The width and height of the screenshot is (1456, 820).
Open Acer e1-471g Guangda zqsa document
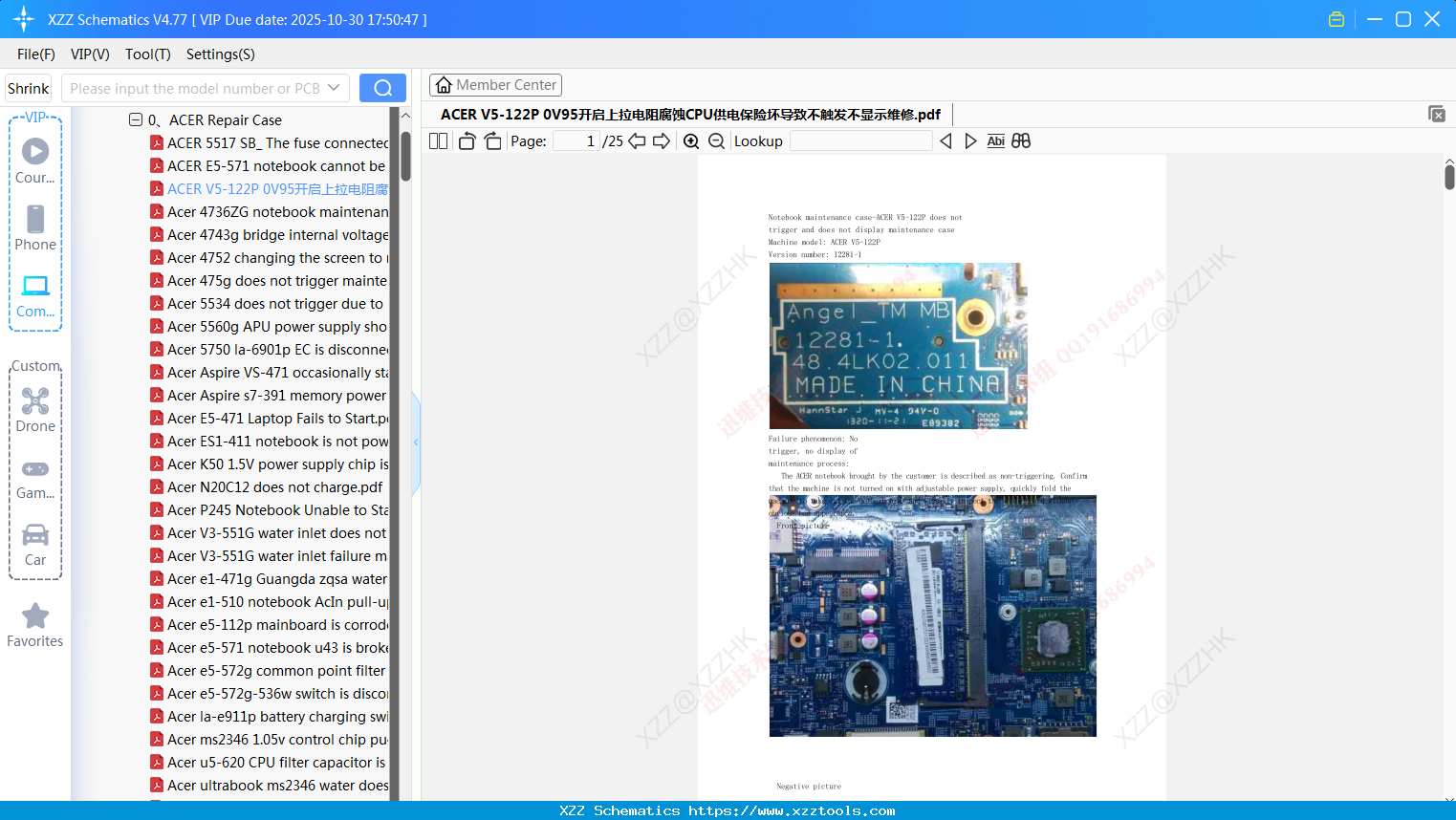tap(269, 579)
